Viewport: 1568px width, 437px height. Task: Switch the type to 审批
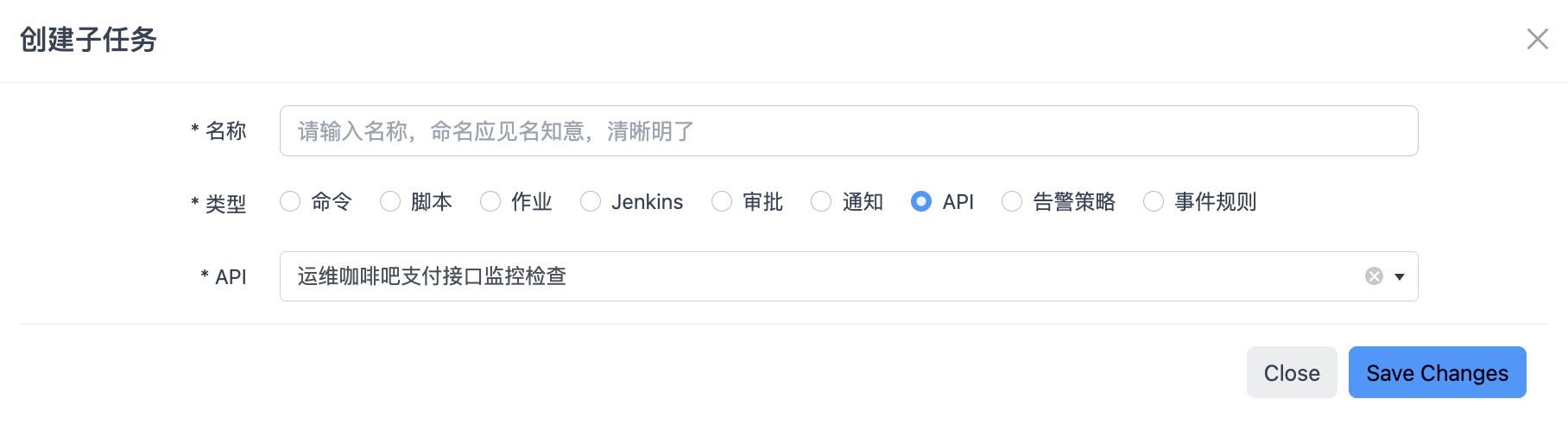(722, 201)
